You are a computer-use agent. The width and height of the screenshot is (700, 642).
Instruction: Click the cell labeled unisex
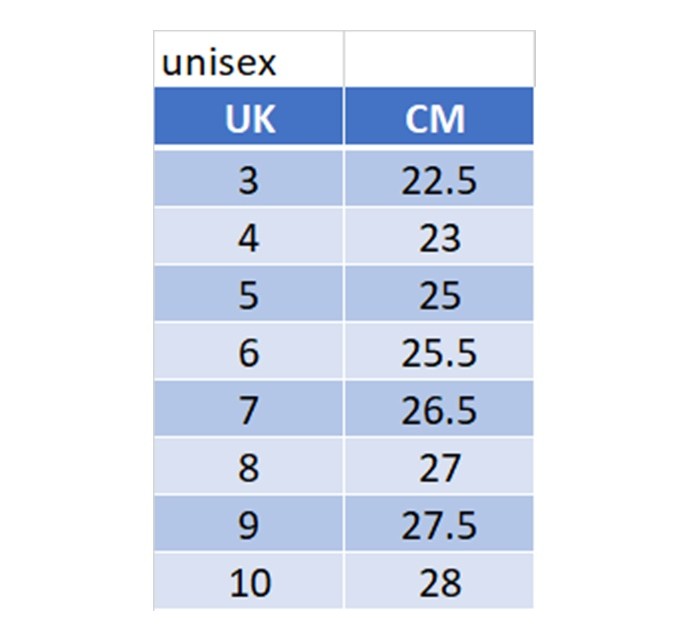coord(248,62)
